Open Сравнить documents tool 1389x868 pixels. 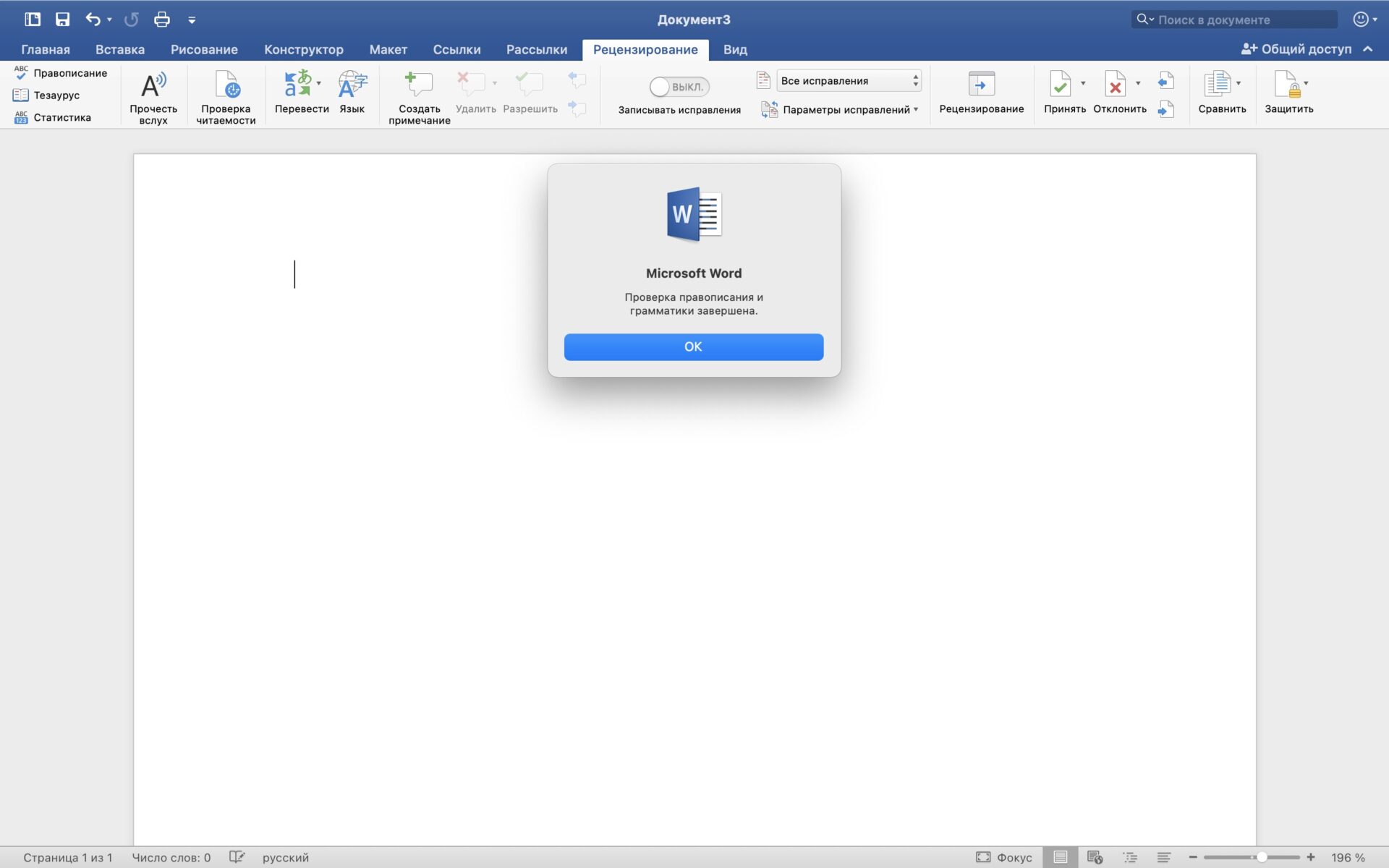[1222, 92]
